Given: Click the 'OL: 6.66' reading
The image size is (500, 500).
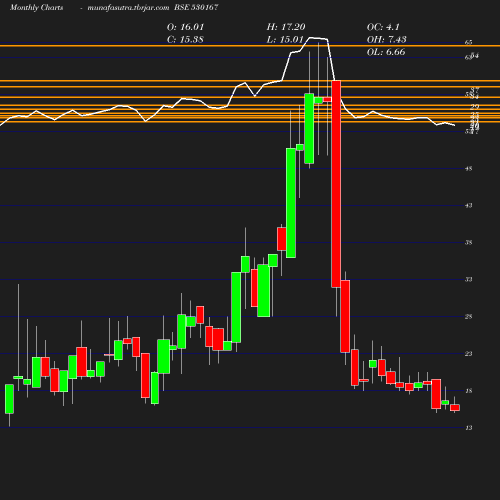Looking at the screenshot, I should pyautogui.click(x=386, y=52).
